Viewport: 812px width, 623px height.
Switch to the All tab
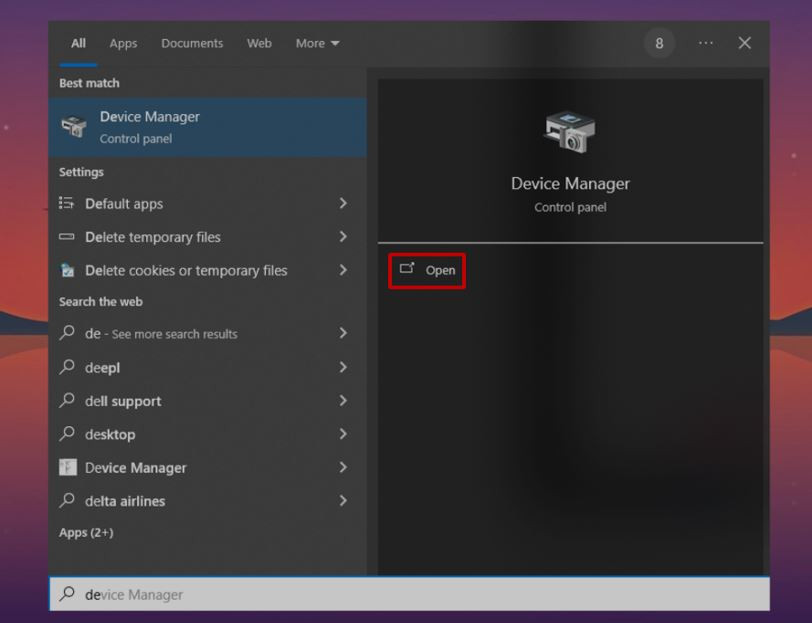pos(78,44)
